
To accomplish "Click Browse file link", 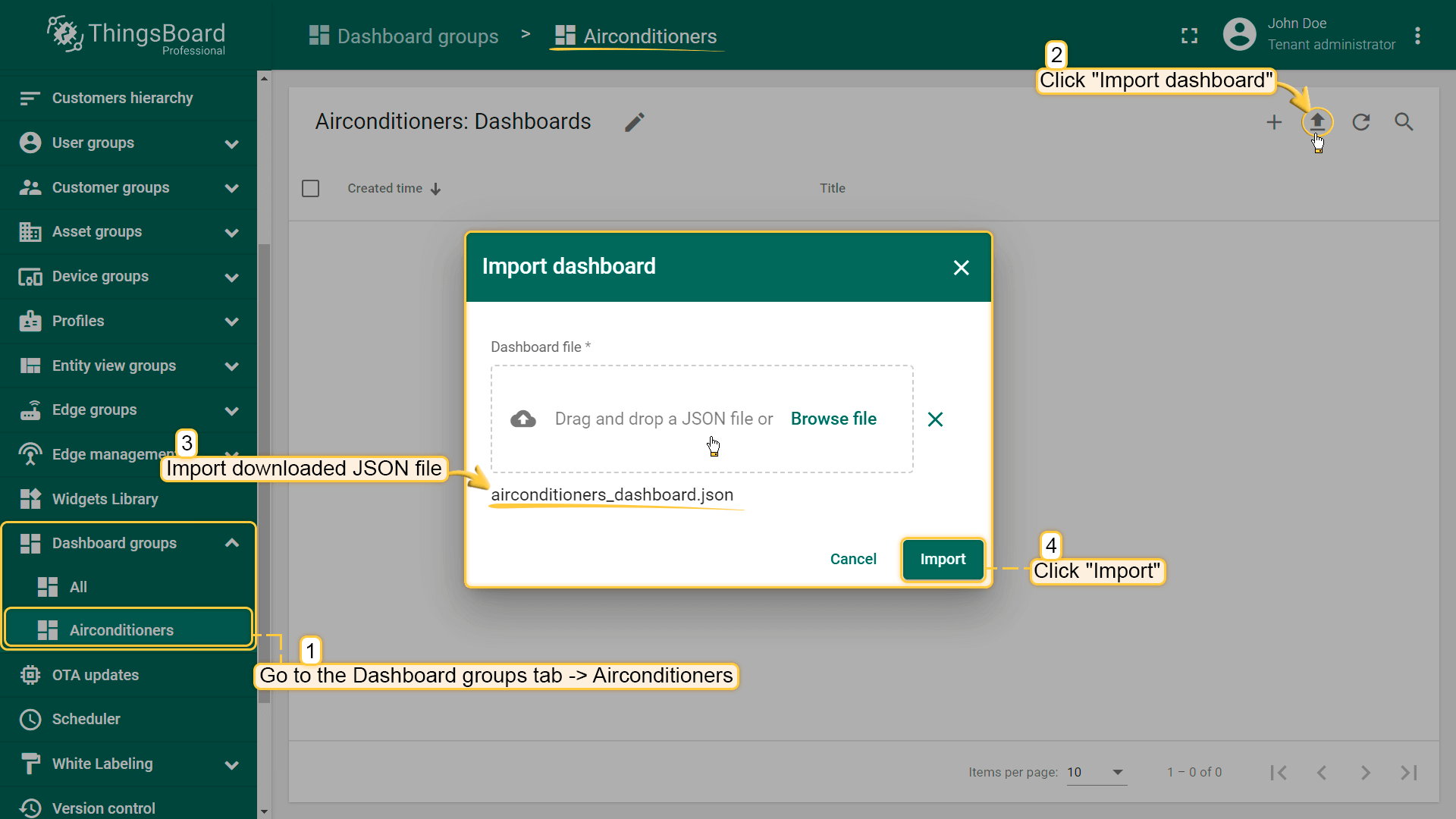I will tap(833, 419).
